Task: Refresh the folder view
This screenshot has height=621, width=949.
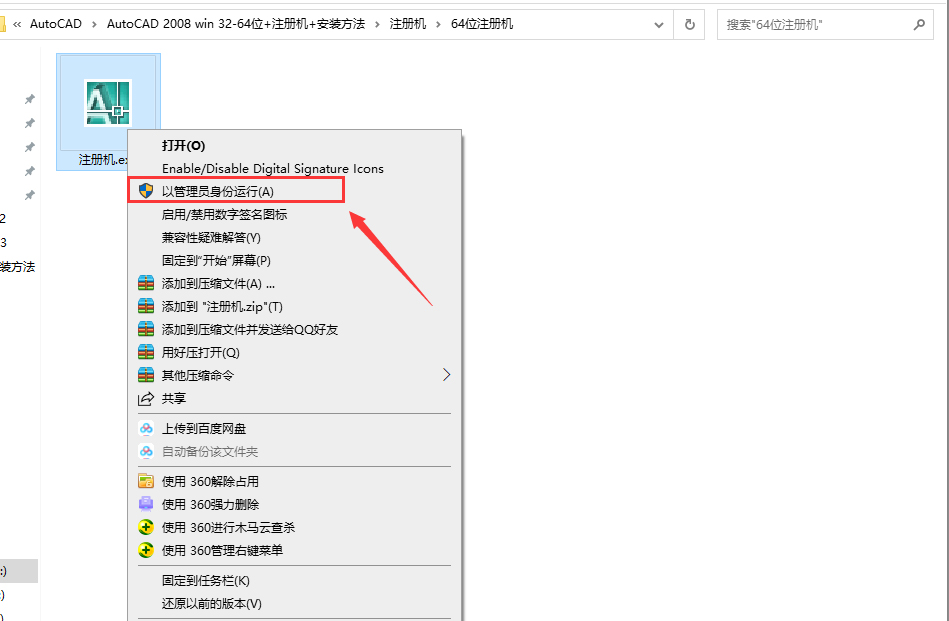Action: (x=689, y=25)
